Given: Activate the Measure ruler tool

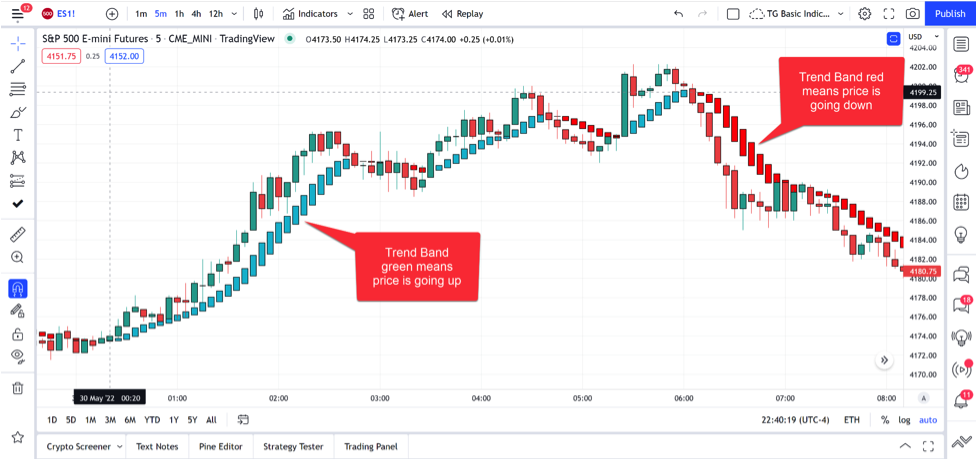Looking at the screenshot, I should pos(18,235).
